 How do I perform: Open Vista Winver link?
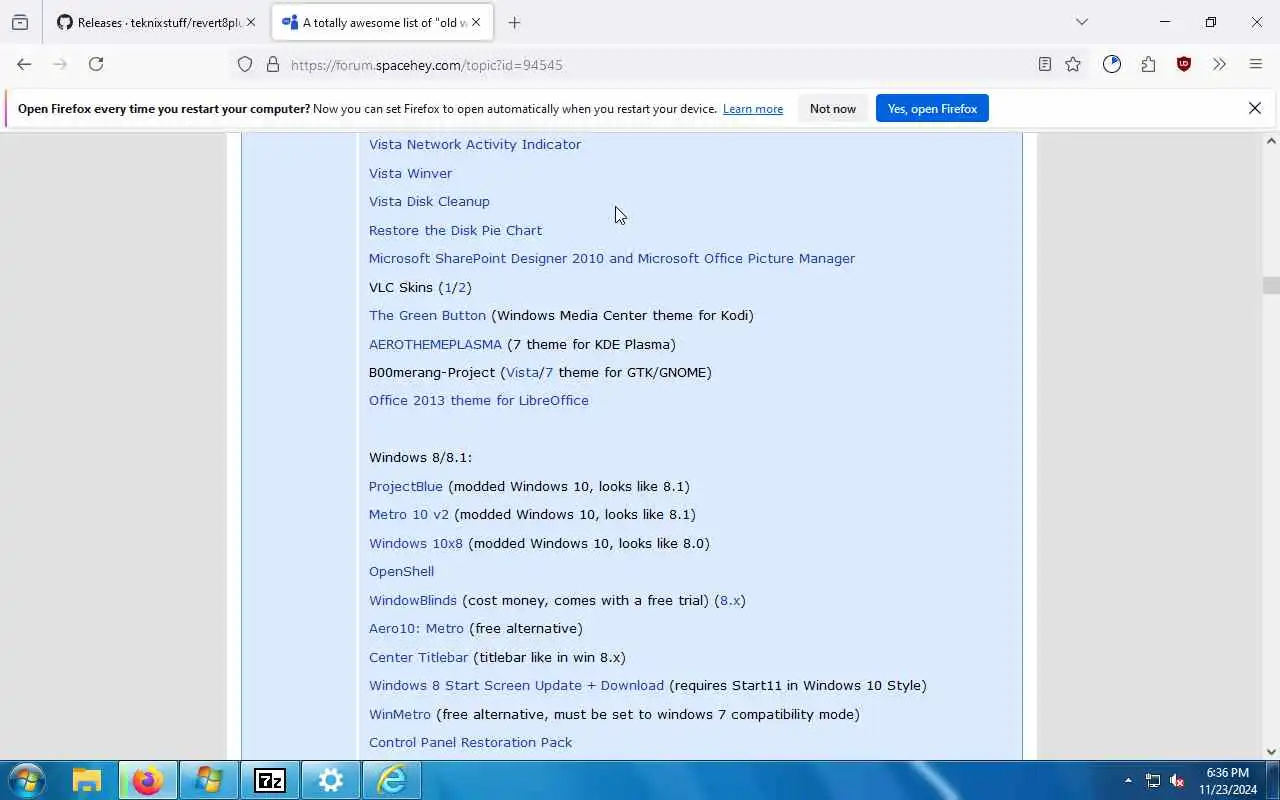coord(410,173)
